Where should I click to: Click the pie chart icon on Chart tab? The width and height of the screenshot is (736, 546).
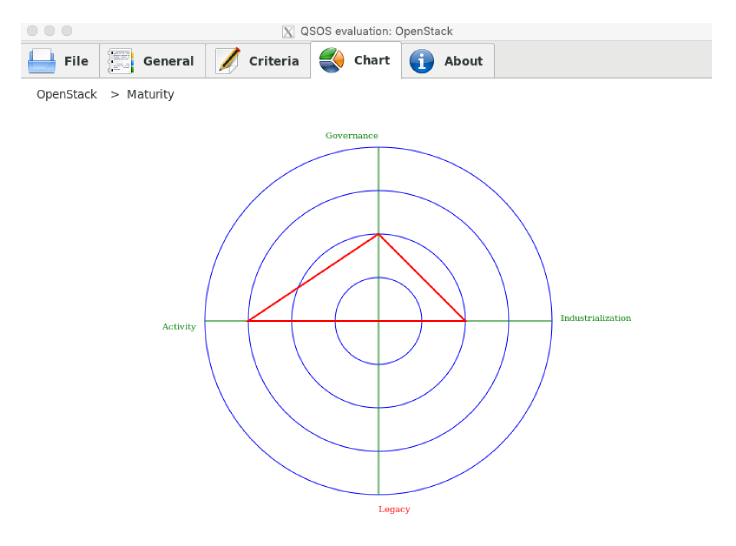(x=331, y=60)
